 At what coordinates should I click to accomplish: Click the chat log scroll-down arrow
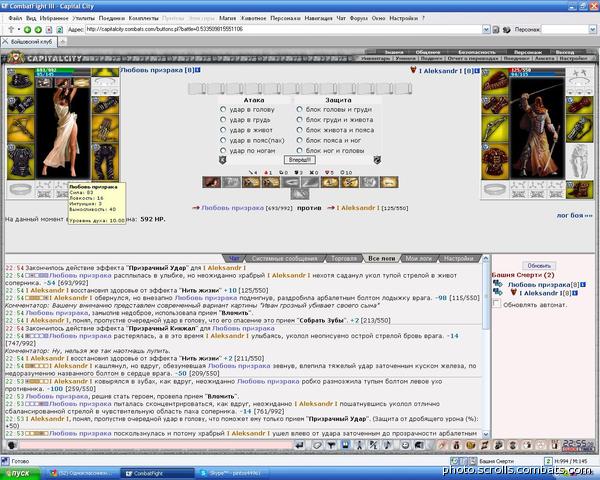point(486,434)
